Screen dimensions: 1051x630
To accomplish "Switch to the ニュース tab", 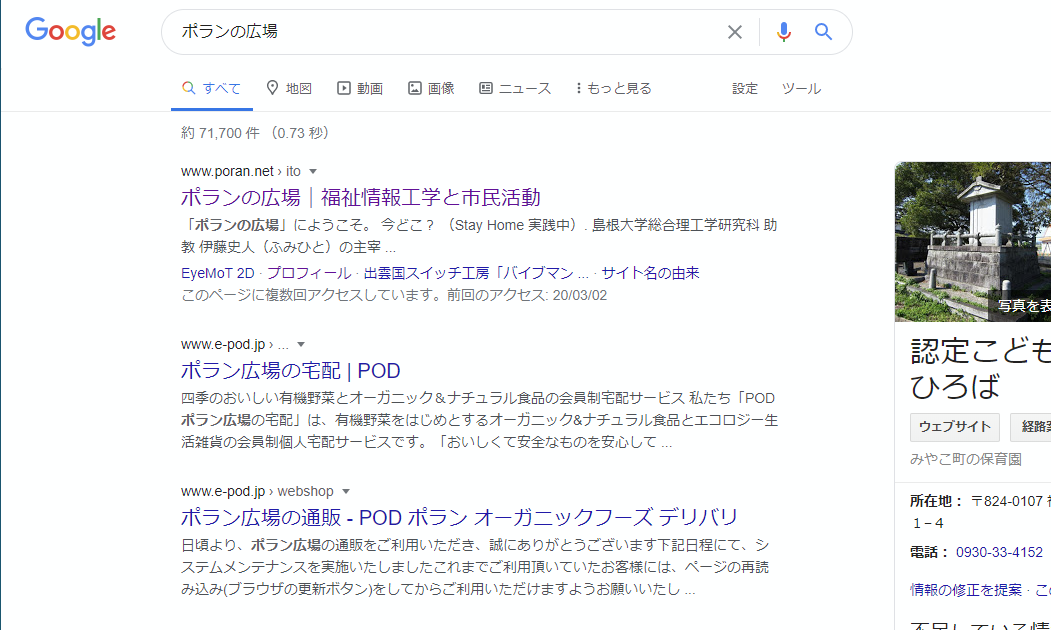I will click(x=515, y=88).
